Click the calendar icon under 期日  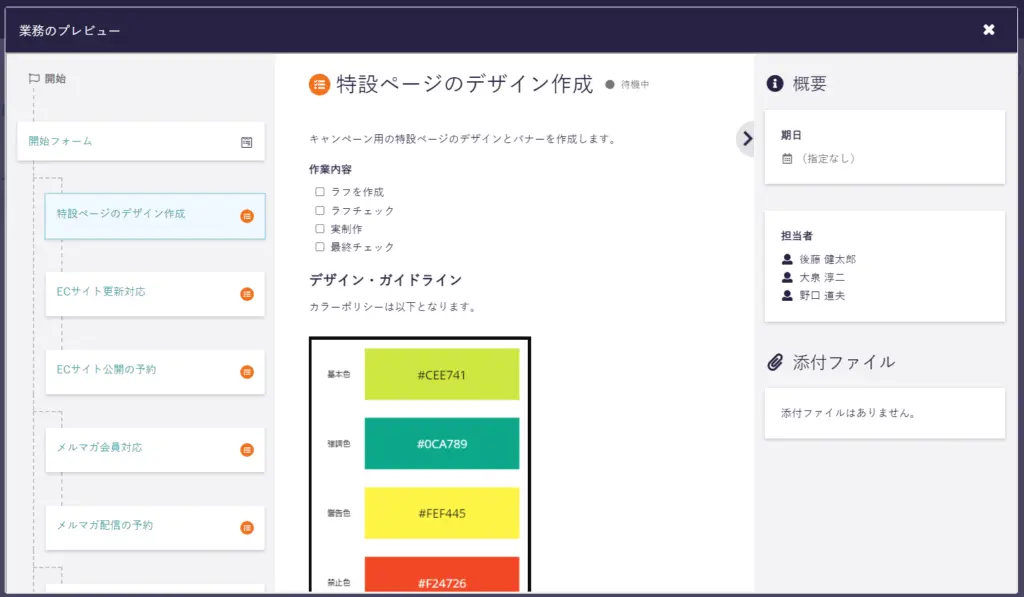click(787, 158)
